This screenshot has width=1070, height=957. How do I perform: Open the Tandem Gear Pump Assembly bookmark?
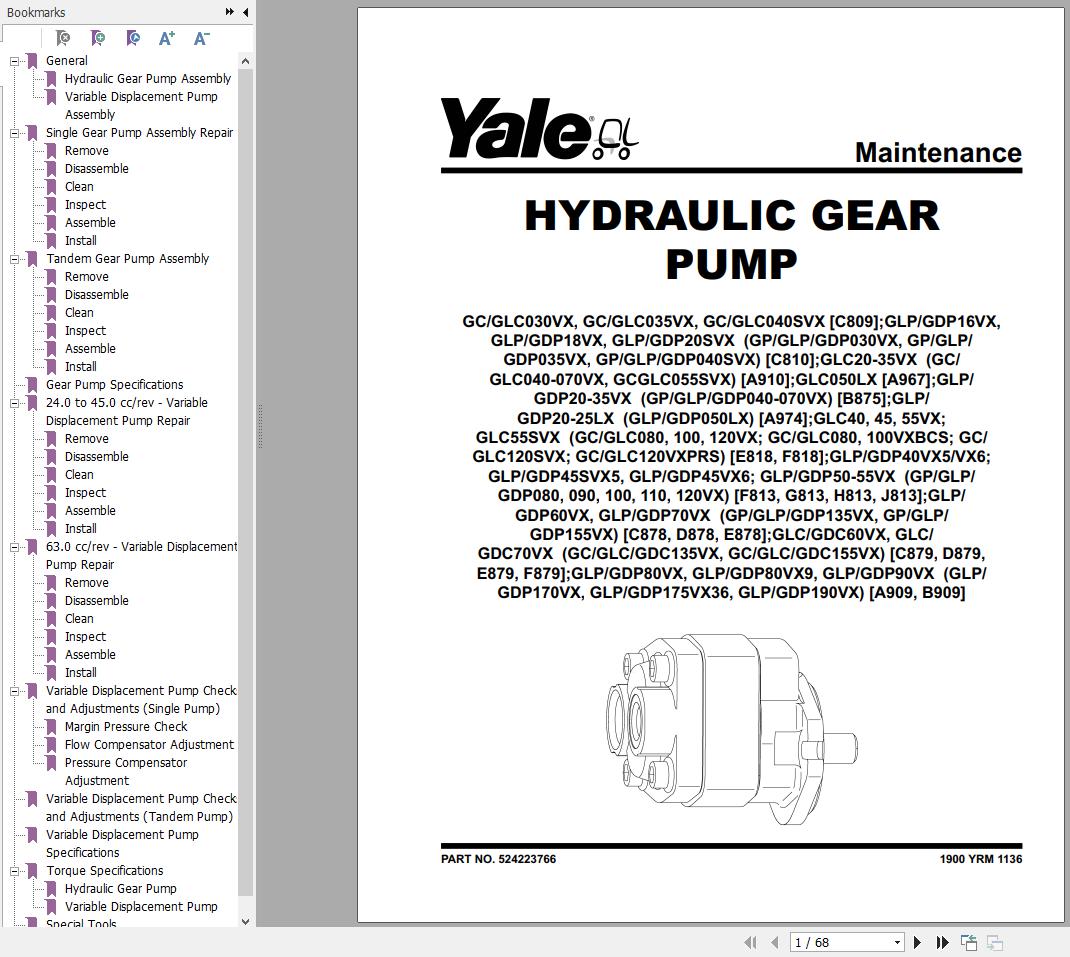tap(127, 259)
